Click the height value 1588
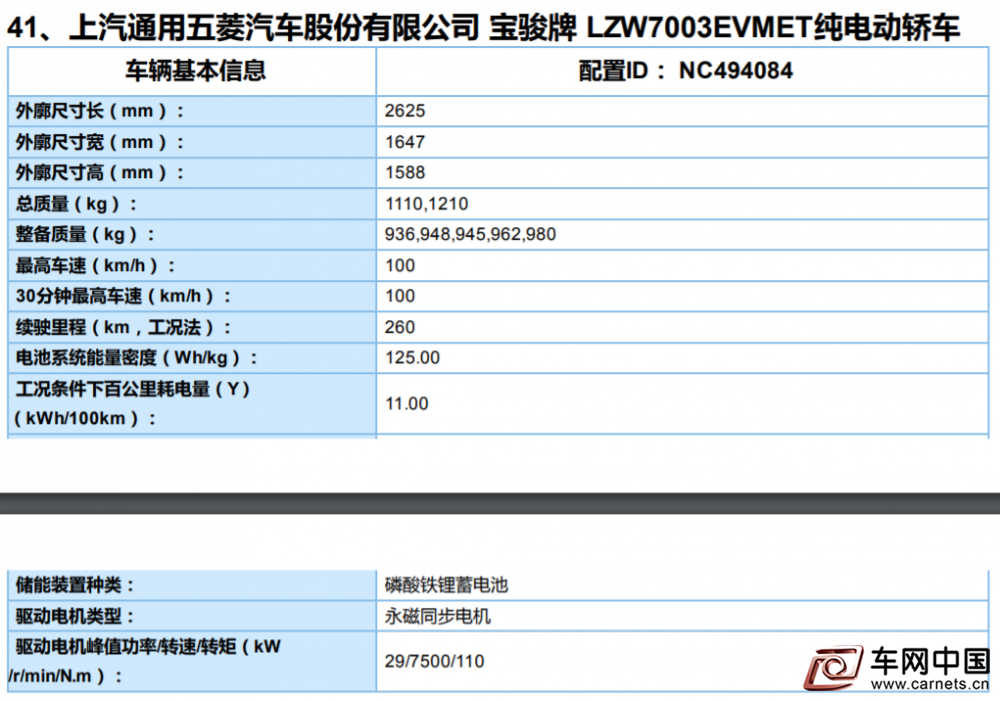1000x701 pixels. pyautogui.click(x=405, y=173)
